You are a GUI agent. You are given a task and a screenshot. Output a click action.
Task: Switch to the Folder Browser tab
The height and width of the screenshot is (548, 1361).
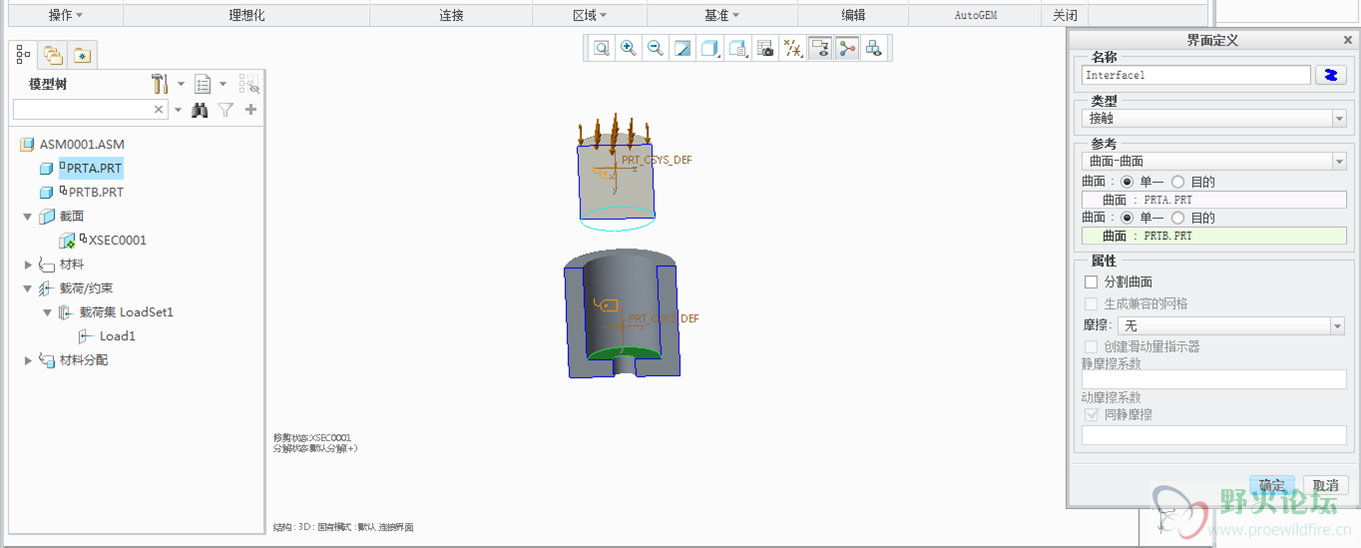point(53,55)
